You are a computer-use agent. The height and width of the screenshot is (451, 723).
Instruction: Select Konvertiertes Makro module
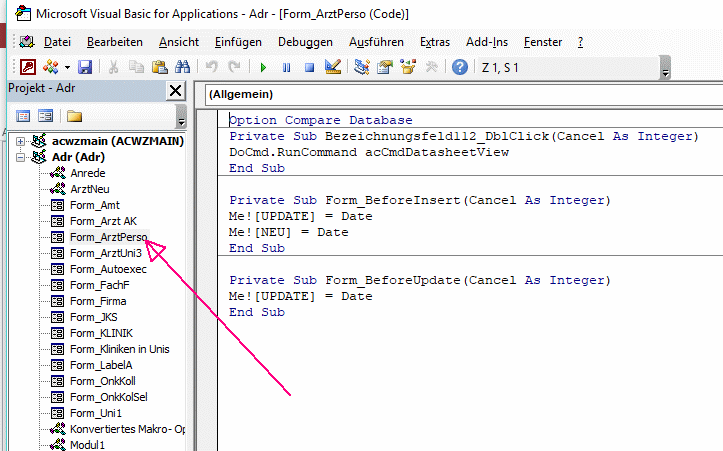pos(127,429)
